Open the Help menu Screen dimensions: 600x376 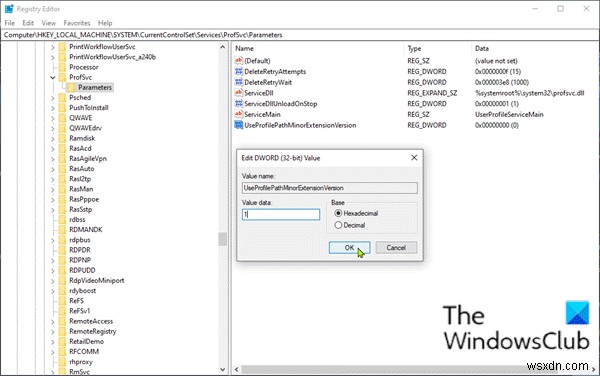tap(105, 23)
